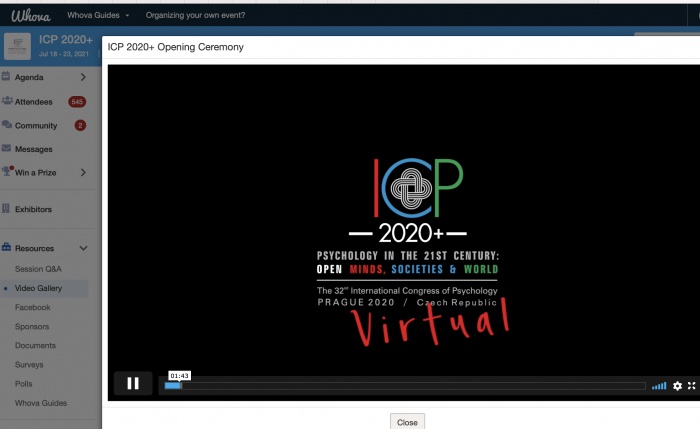Click the Exhibitors building icon
This screenshot has width=700, height=429.
point(6,208)
